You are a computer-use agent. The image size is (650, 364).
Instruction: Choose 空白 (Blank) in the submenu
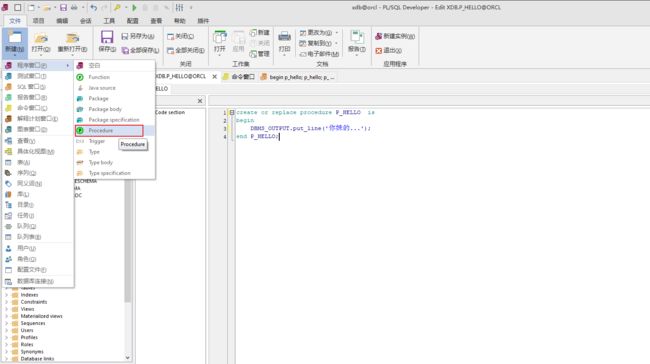(x=115, y=66)
